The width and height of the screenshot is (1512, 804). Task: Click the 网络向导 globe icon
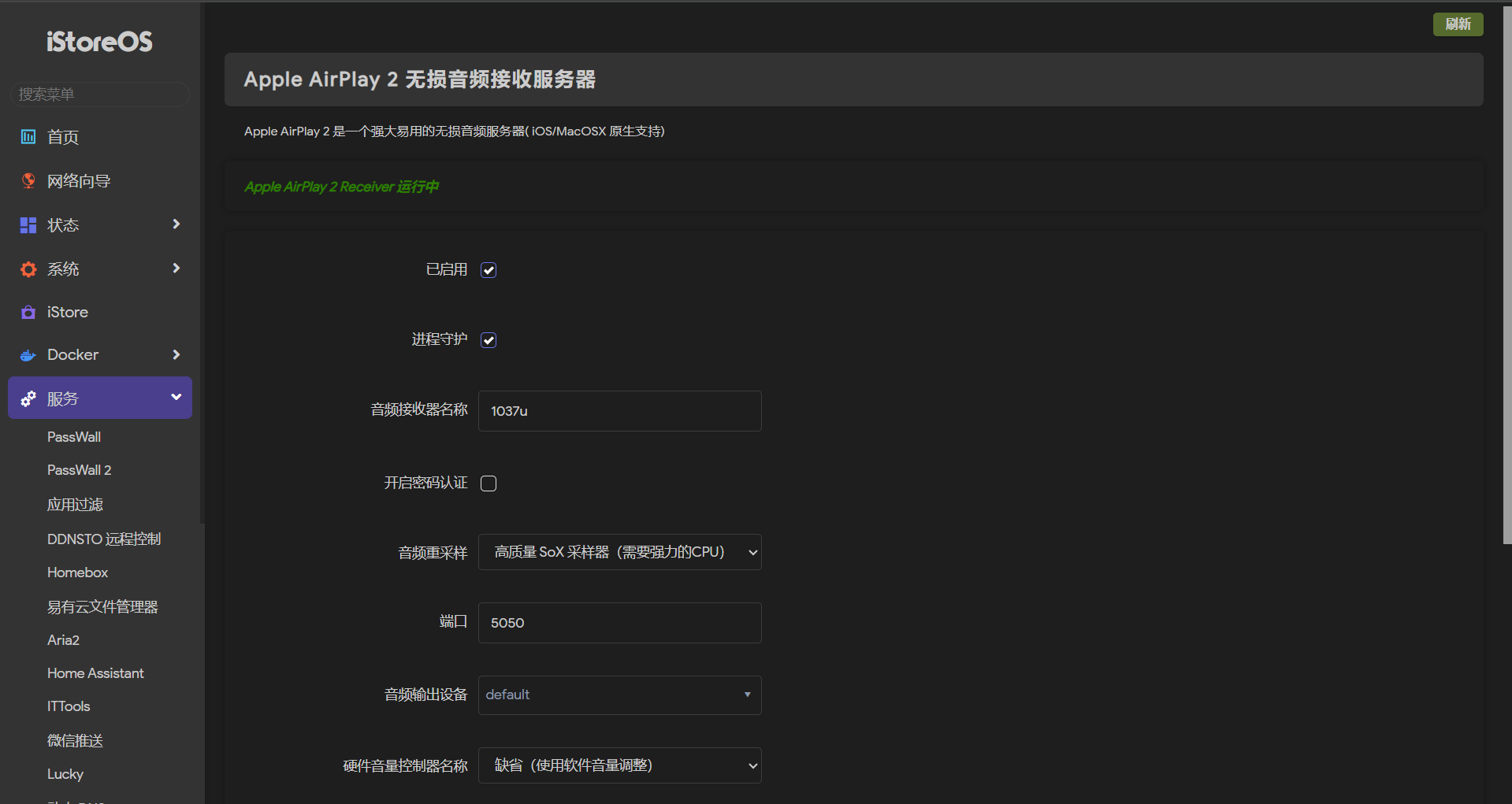point(28,181)
